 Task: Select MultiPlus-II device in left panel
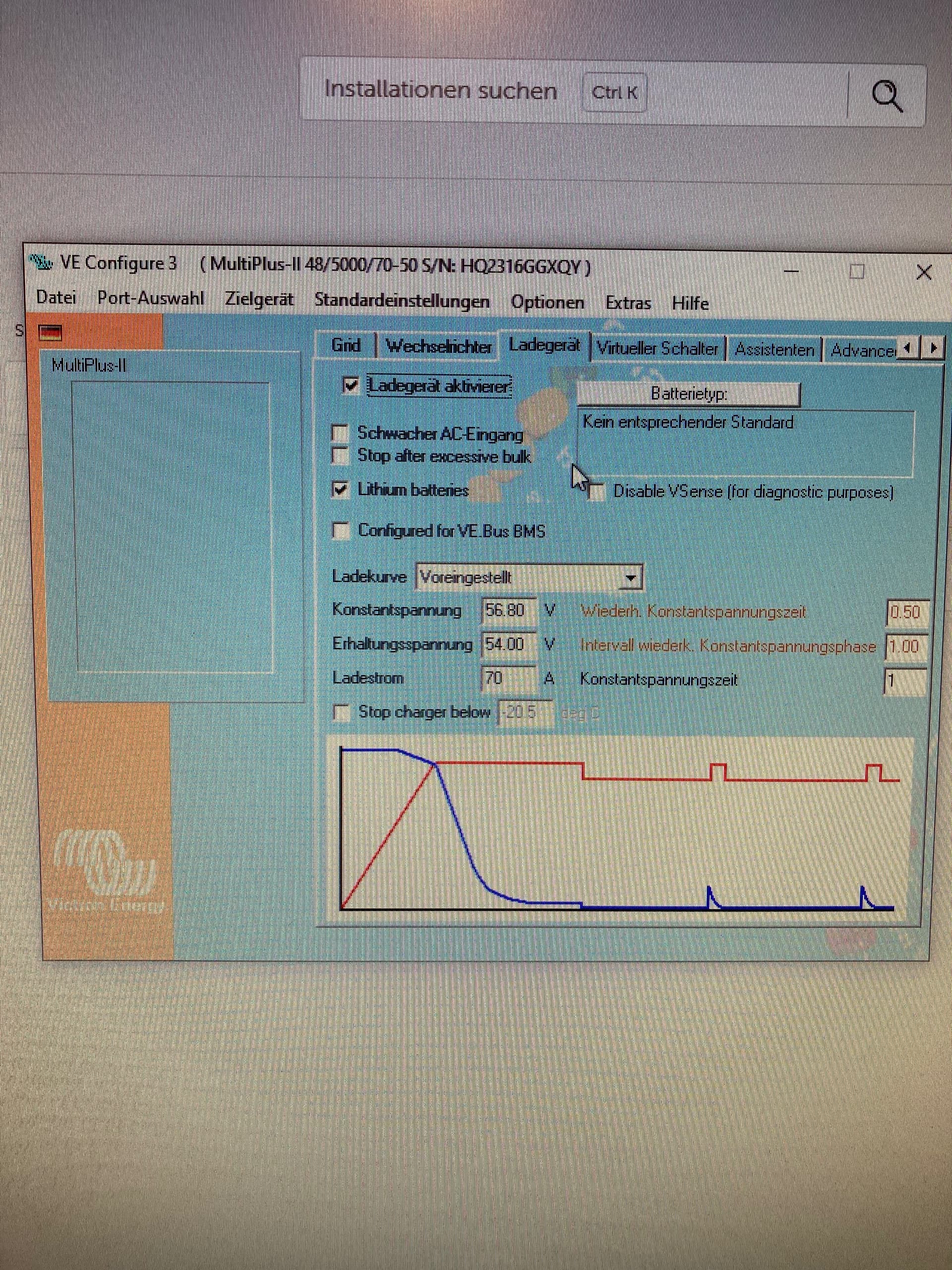tap(88, 365)
